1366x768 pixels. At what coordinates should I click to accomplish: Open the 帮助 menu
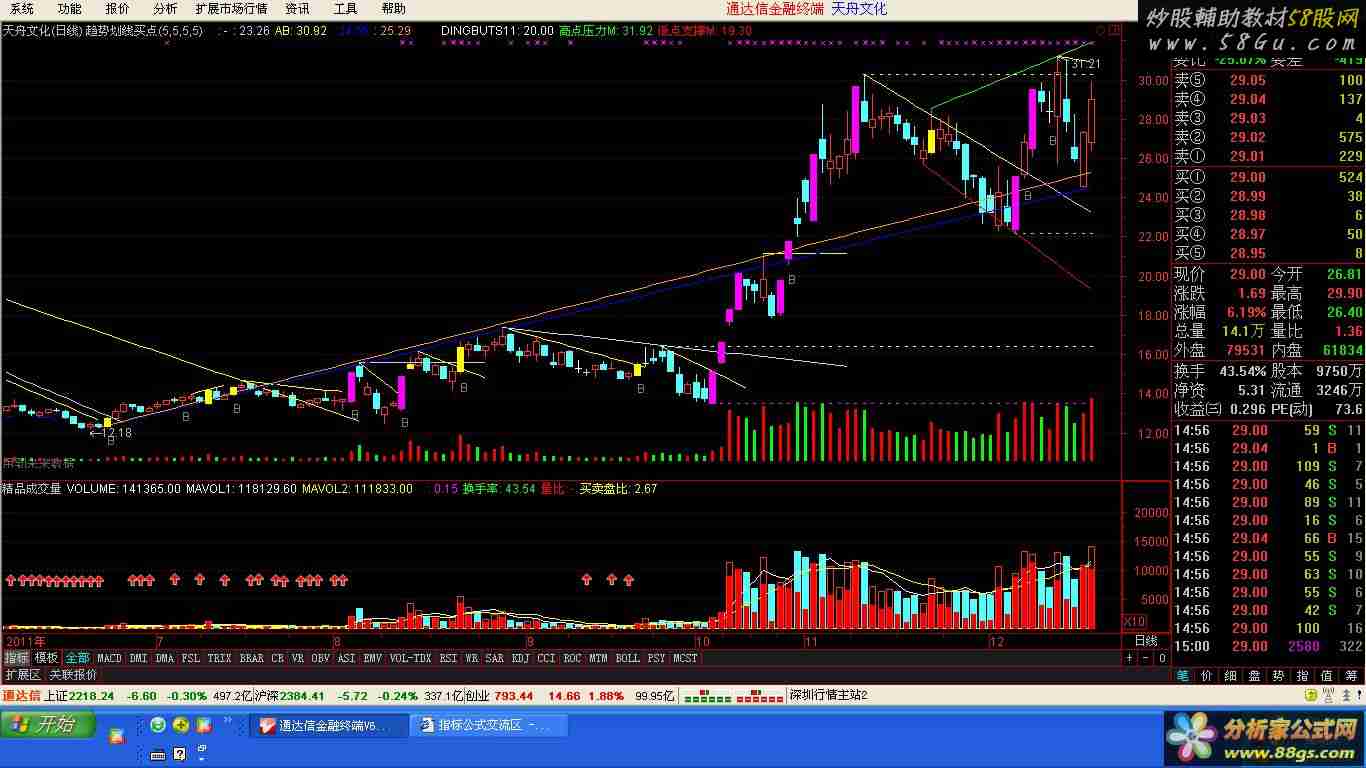(393, 9)
